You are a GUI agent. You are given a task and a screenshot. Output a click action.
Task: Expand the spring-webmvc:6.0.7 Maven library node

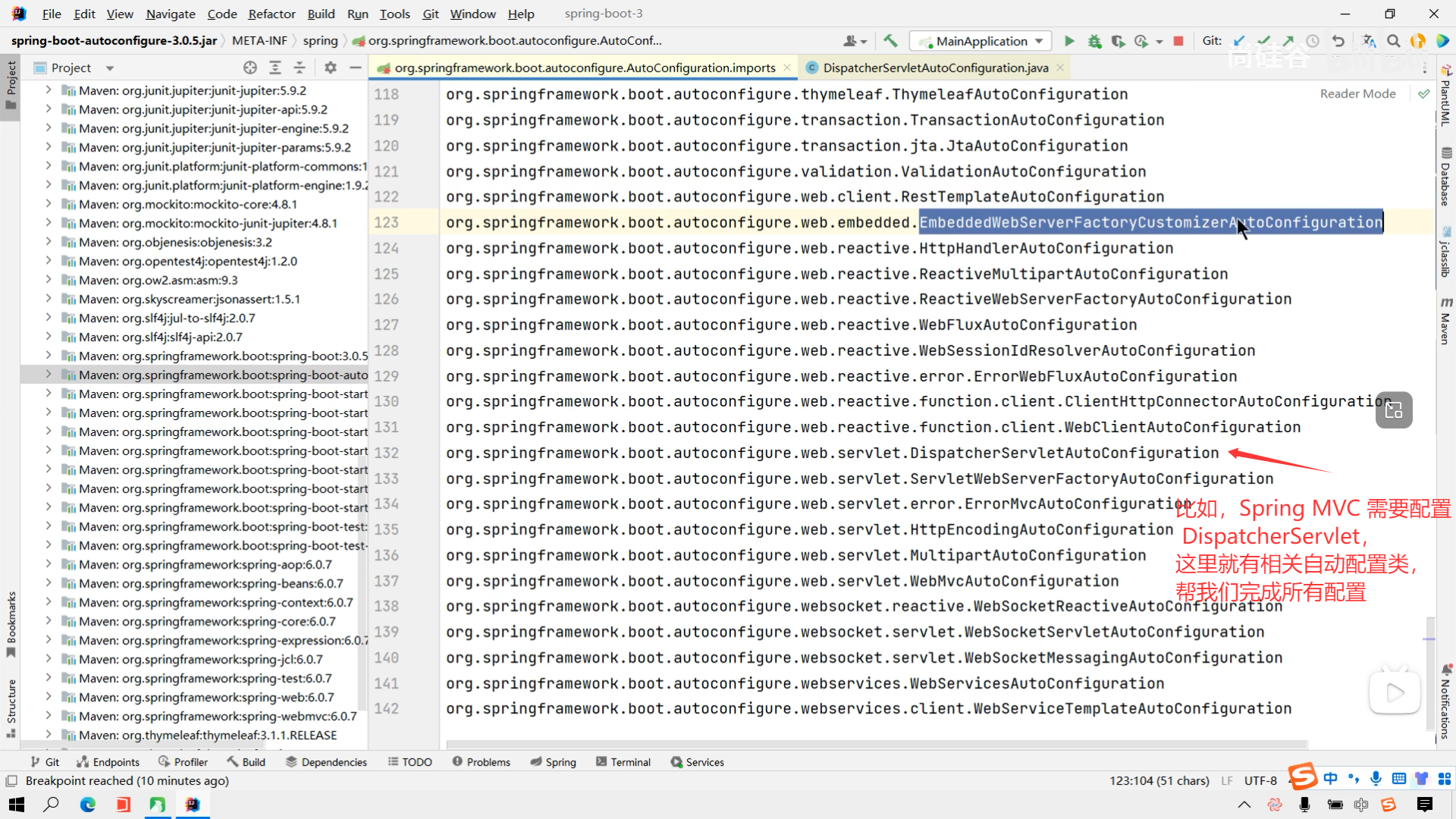(x=49, y=716)
